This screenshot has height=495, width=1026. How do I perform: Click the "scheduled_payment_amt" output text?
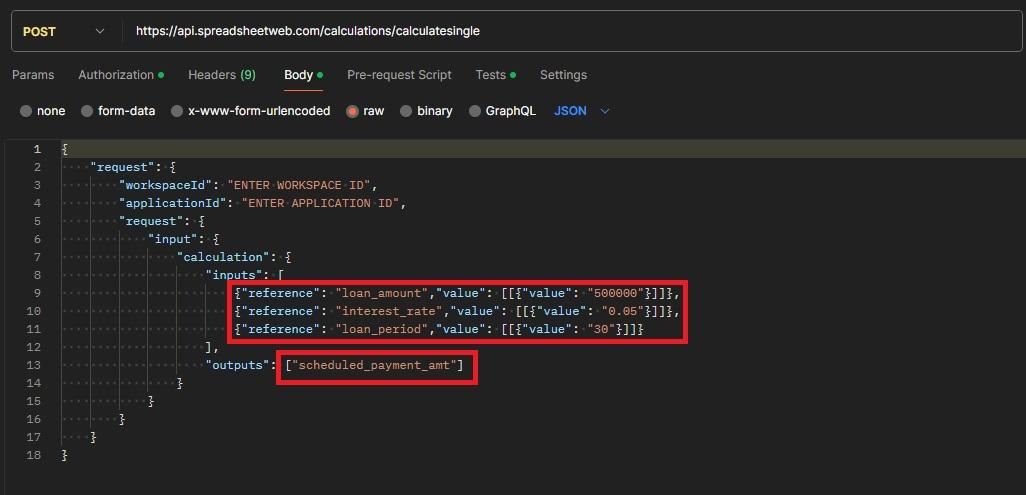pyautogui.click(x=374, y=365)
